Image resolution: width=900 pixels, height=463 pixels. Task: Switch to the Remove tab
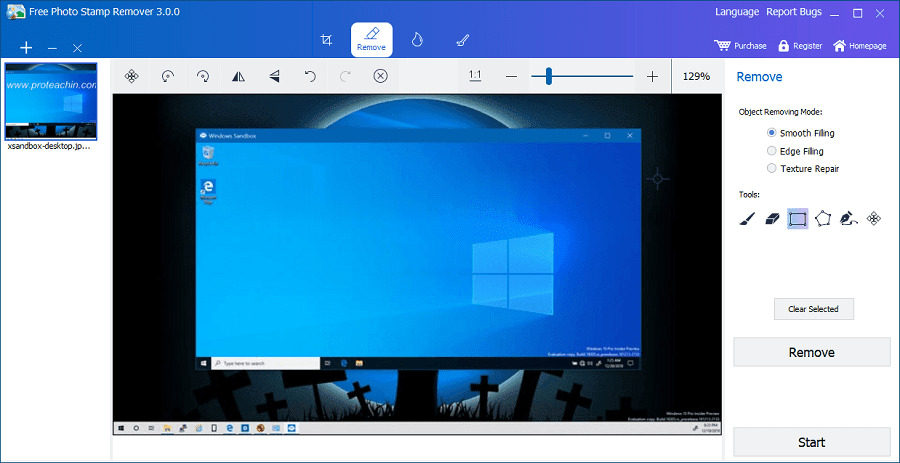point(371,40)
